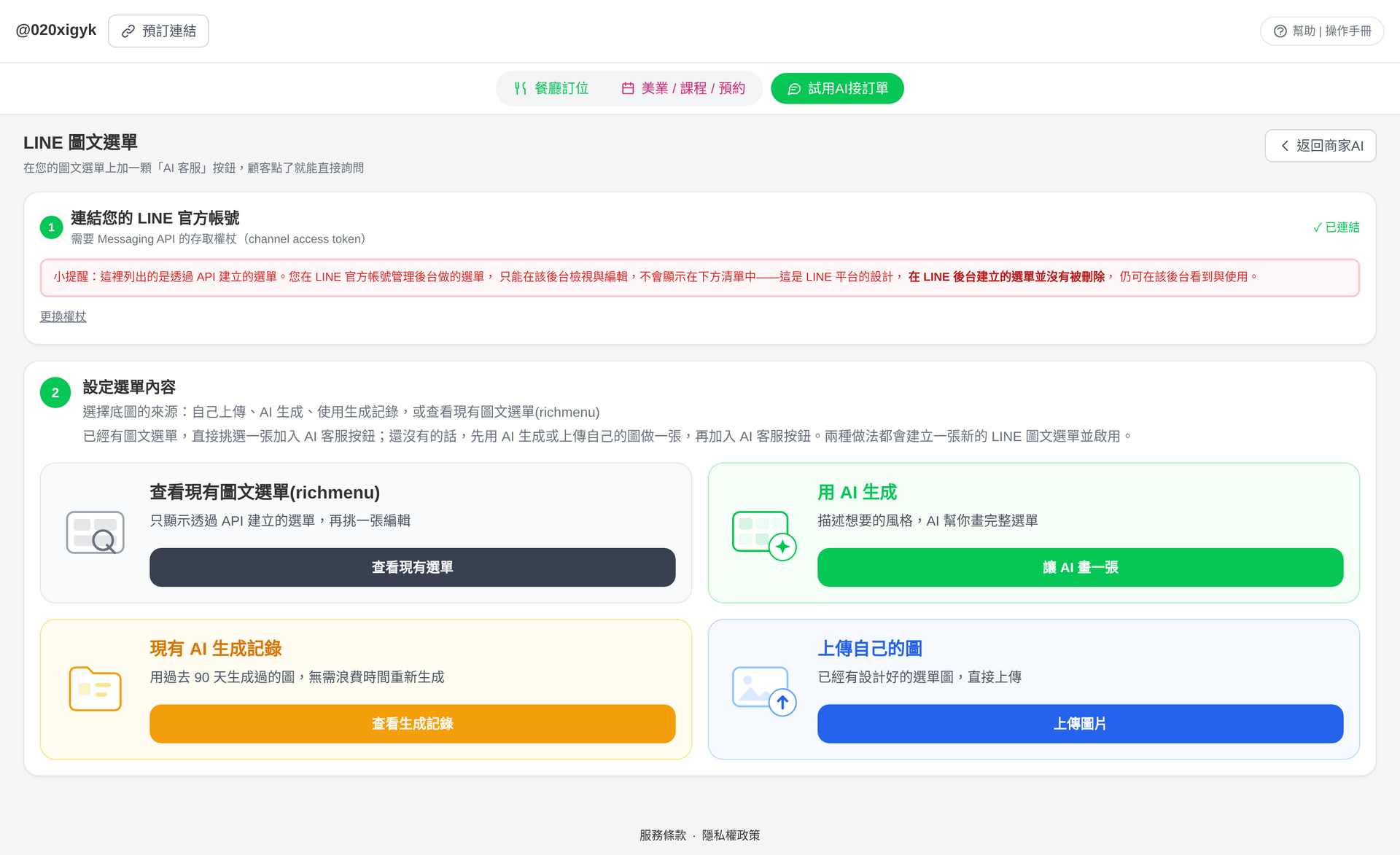Click the 查看現有圖文選單(richmenu) heading
Image resolution: width=1400 pixels, height=855 pixels.
click(265, 493)
